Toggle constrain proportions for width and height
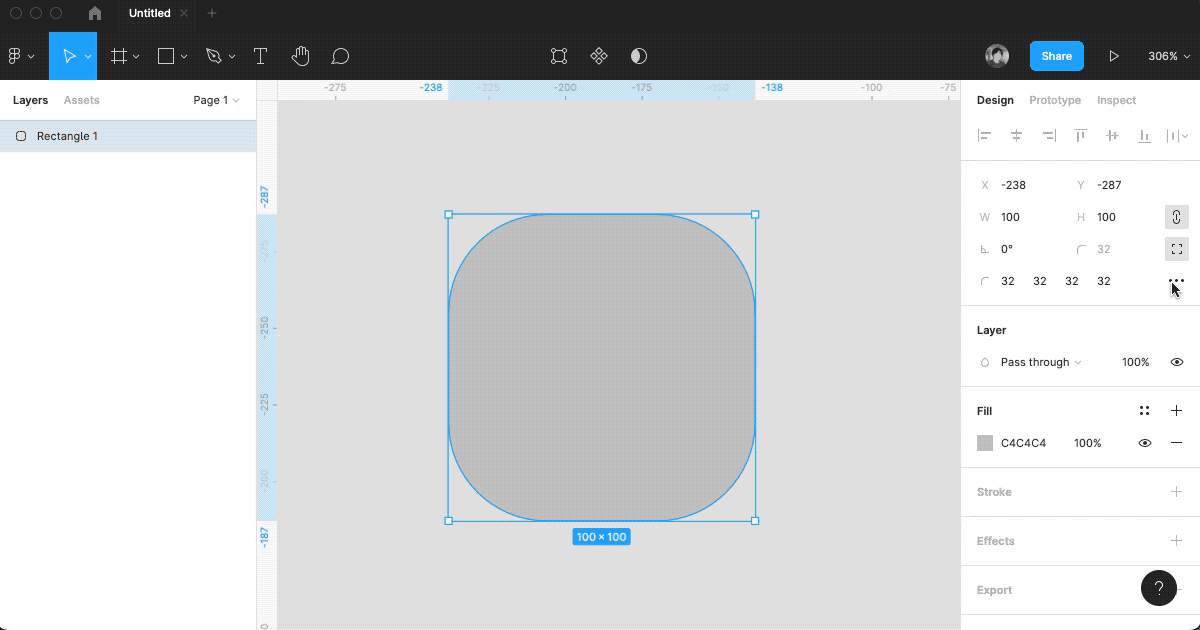This screenshot has height=630, width=1200. (1176, 217)
